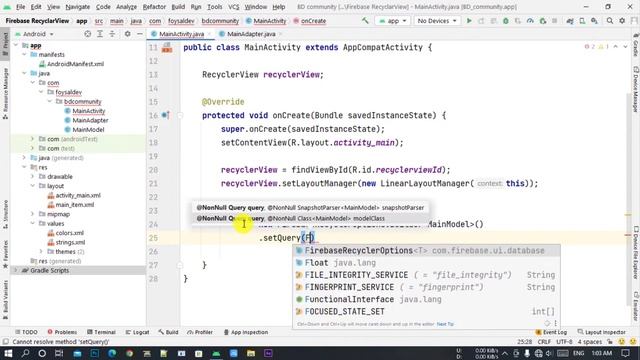Expand the mipmap folder
This screenshot has width=640, height=360.
click(33, 214)
